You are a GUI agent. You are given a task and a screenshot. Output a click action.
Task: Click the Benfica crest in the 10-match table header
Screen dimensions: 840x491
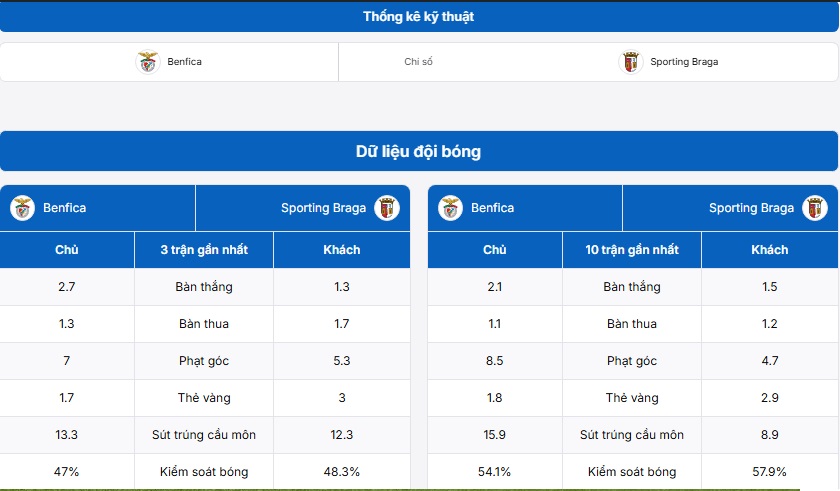[x=451, y=208]
